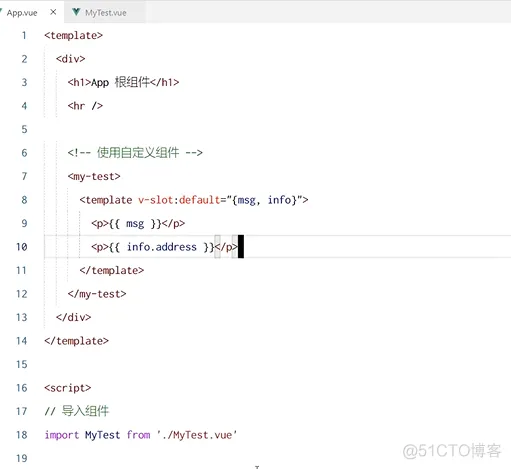Click the MyTest identifier in import statement

tap(102, 435)
